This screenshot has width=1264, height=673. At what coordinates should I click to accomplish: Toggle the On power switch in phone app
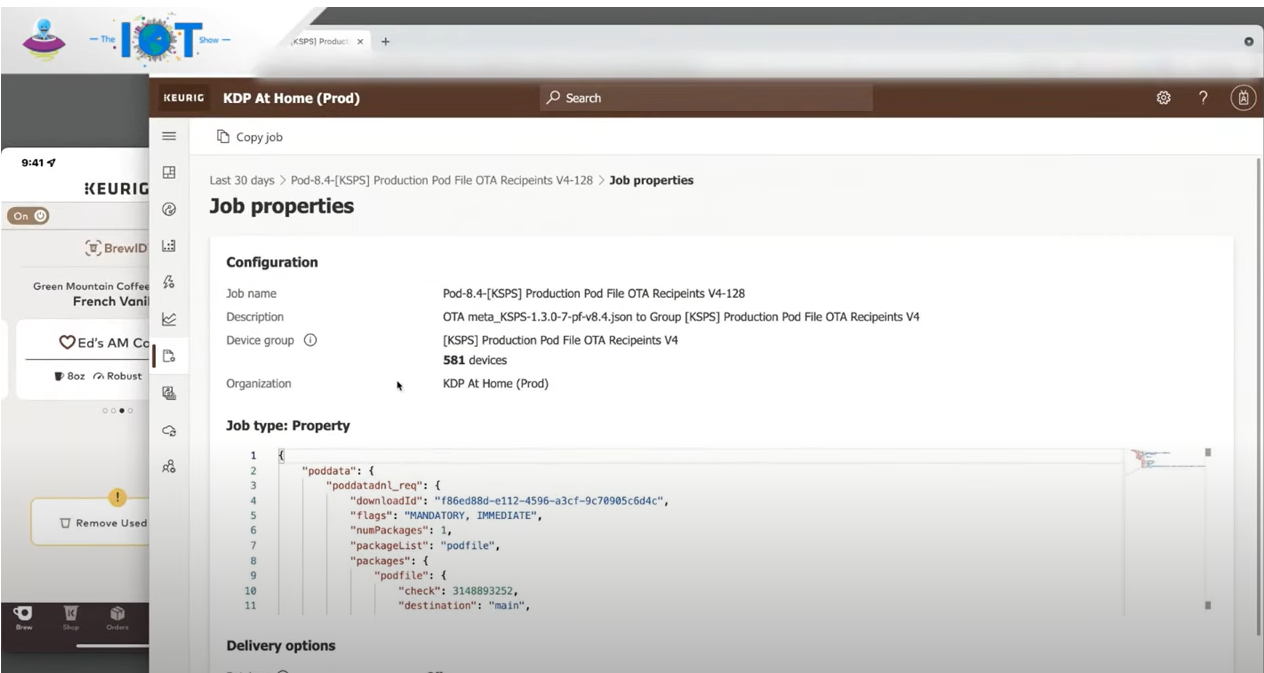28,215
